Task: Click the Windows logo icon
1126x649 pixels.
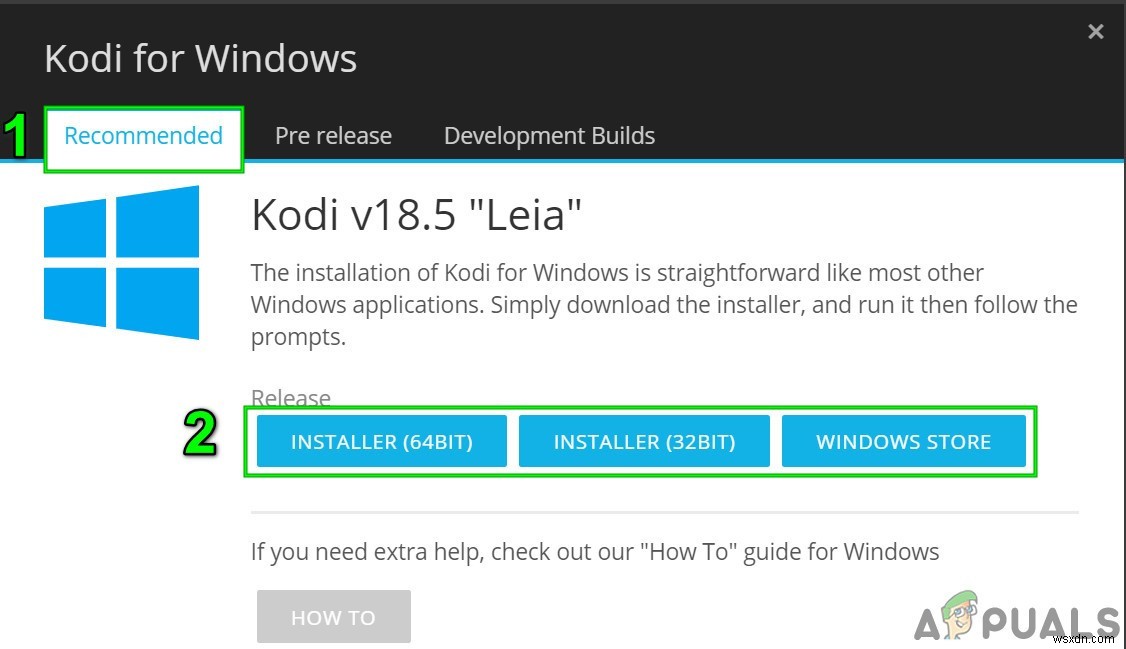Action: point(120,262)
